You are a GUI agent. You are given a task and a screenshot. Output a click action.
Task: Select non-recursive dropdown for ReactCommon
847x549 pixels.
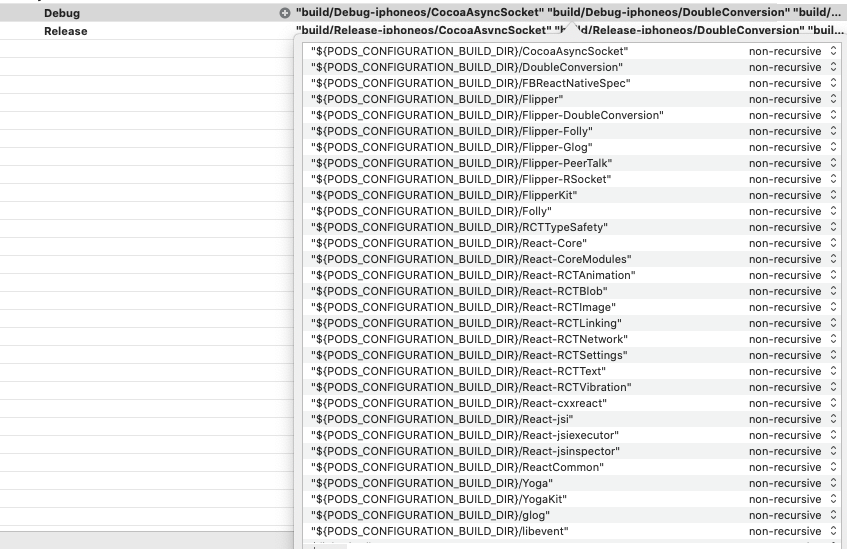(792, 467)
